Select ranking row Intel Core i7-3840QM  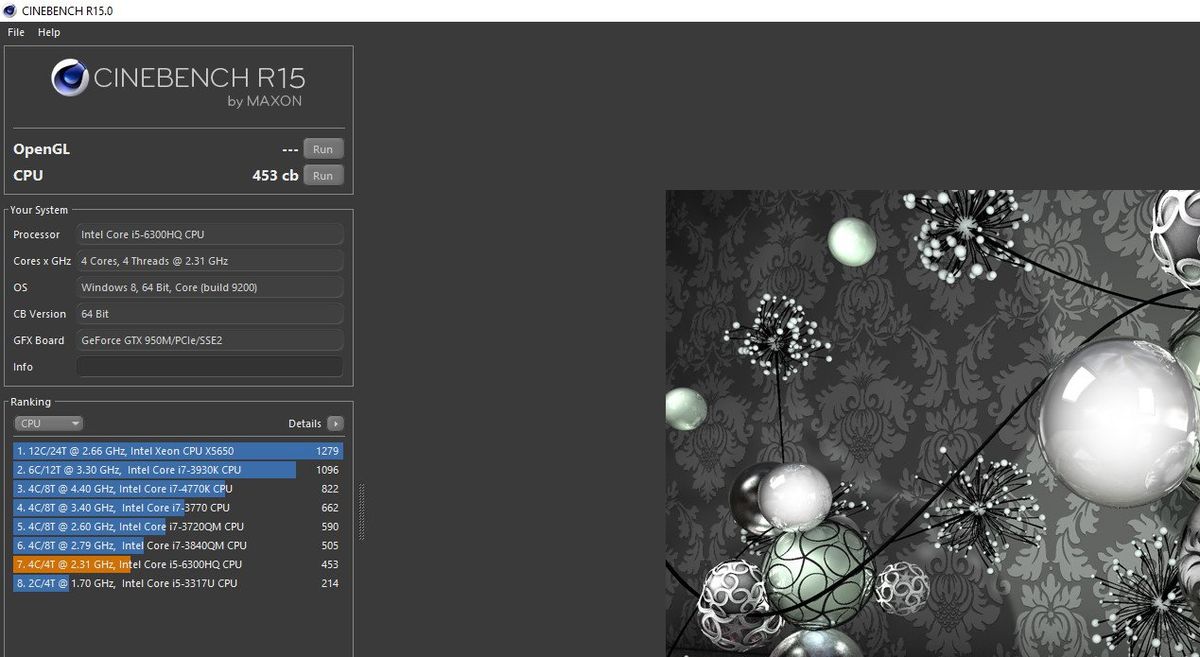click(178, 545)
